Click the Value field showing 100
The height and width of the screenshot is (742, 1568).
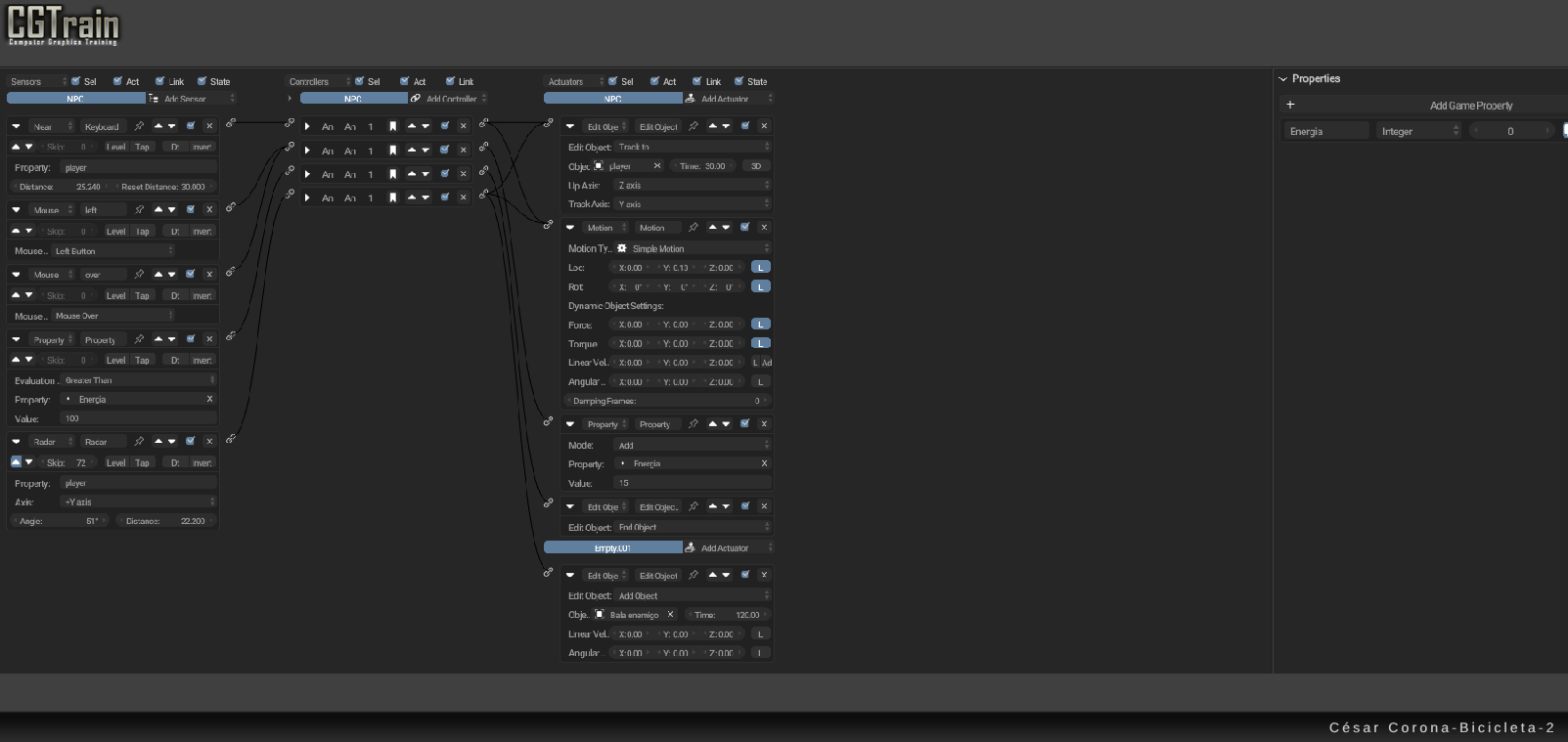(137, 418)
